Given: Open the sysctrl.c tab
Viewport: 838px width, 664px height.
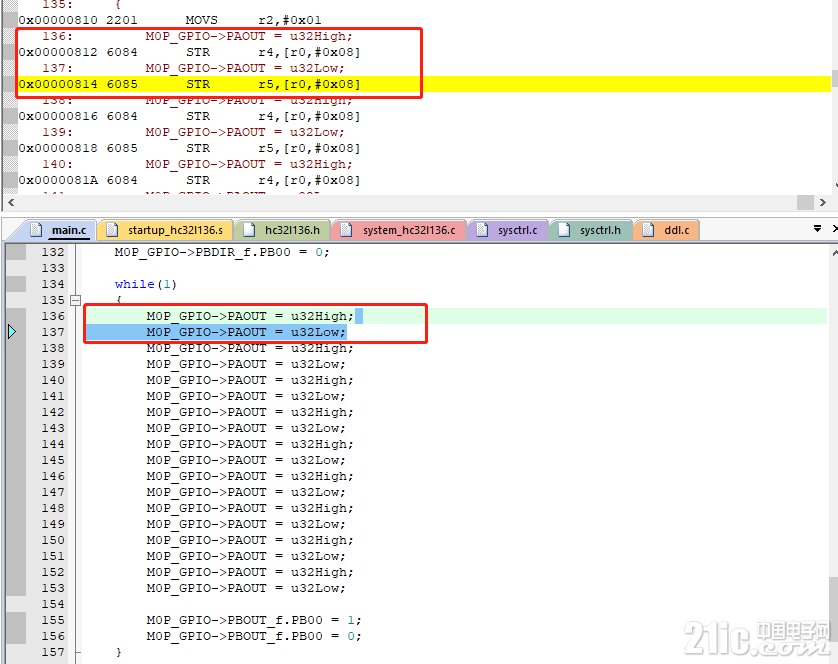Looking at the screenshot, I should [508, 230].
